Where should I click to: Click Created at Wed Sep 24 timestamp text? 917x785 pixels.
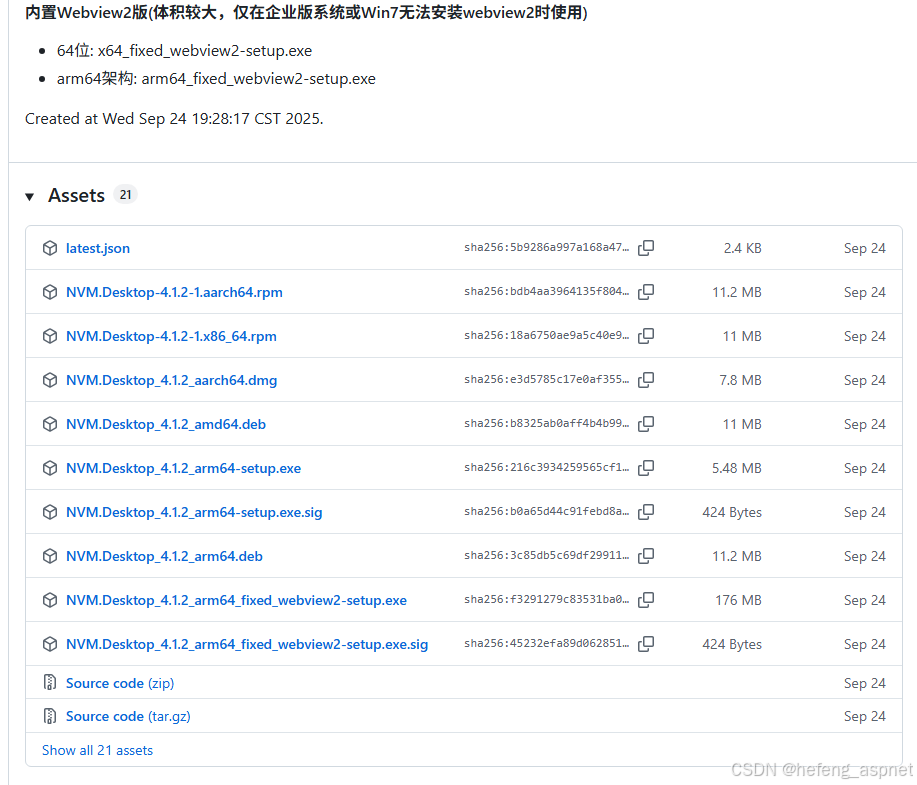click(174, 119)
